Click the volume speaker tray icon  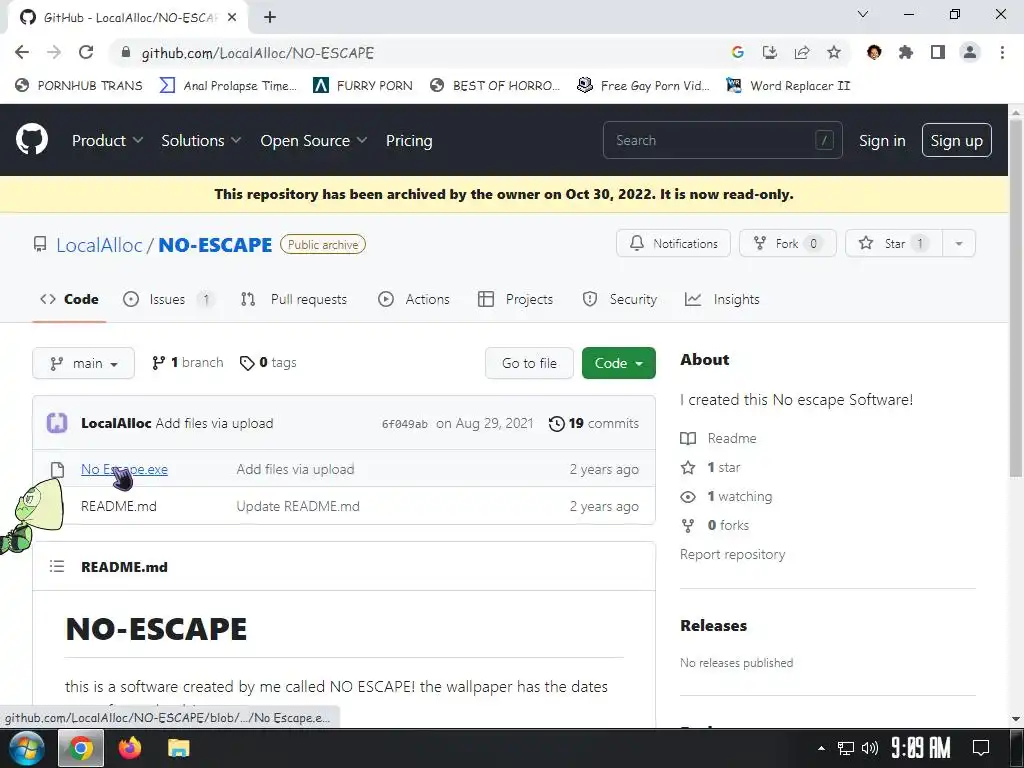pos(870,748)
